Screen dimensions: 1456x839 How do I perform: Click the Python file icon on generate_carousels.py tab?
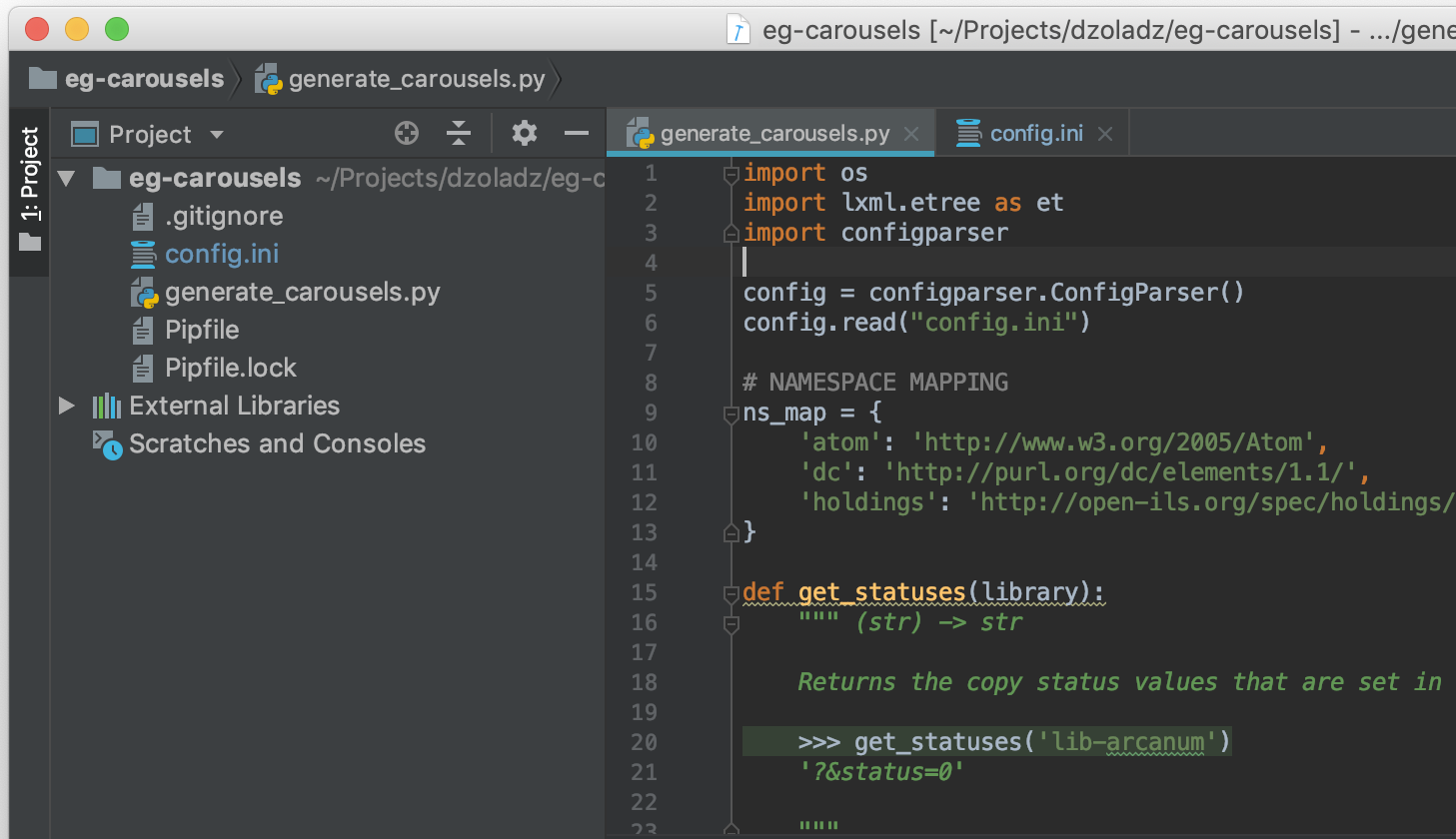tap(641, 134)
